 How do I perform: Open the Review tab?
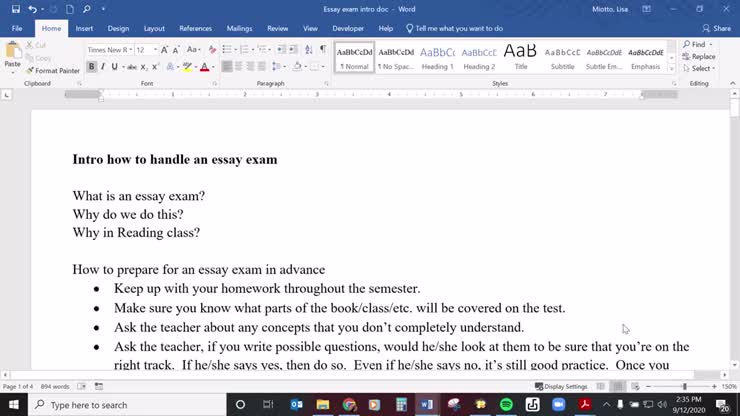277,29
